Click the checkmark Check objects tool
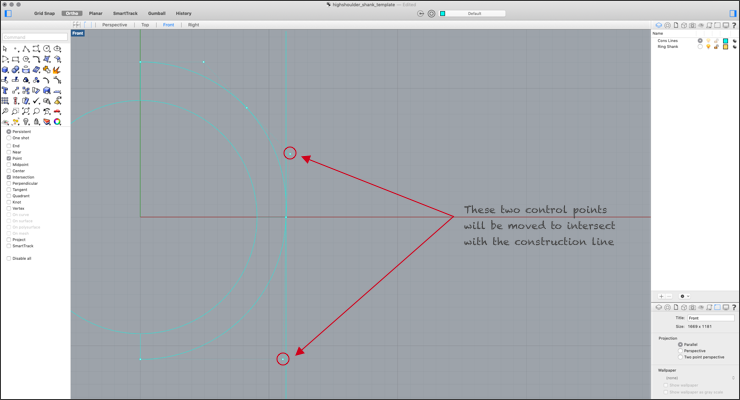 click(x=36, y=101)
